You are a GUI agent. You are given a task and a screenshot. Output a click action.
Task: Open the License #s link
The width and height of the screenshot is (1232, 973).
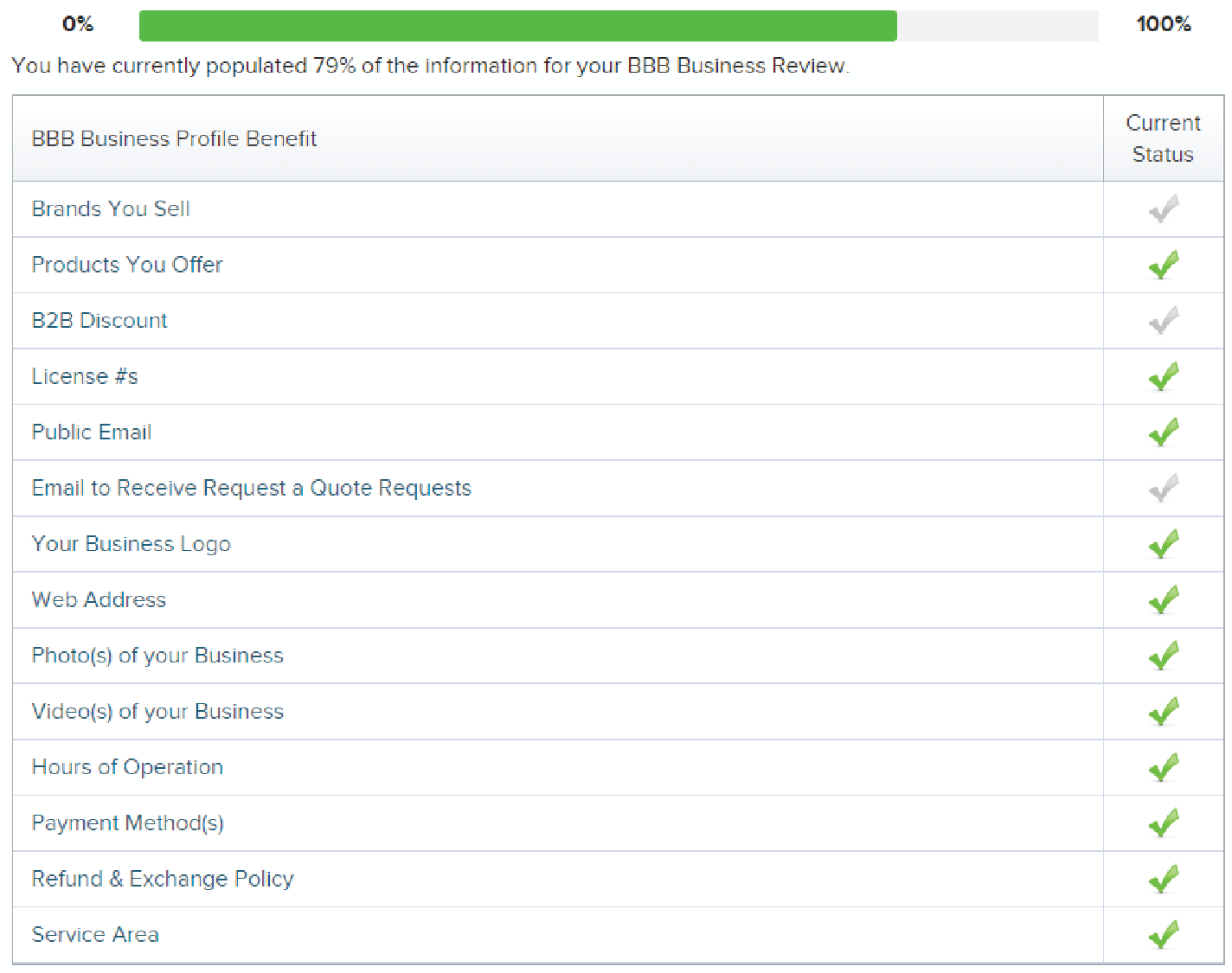[x=85, y=376]
